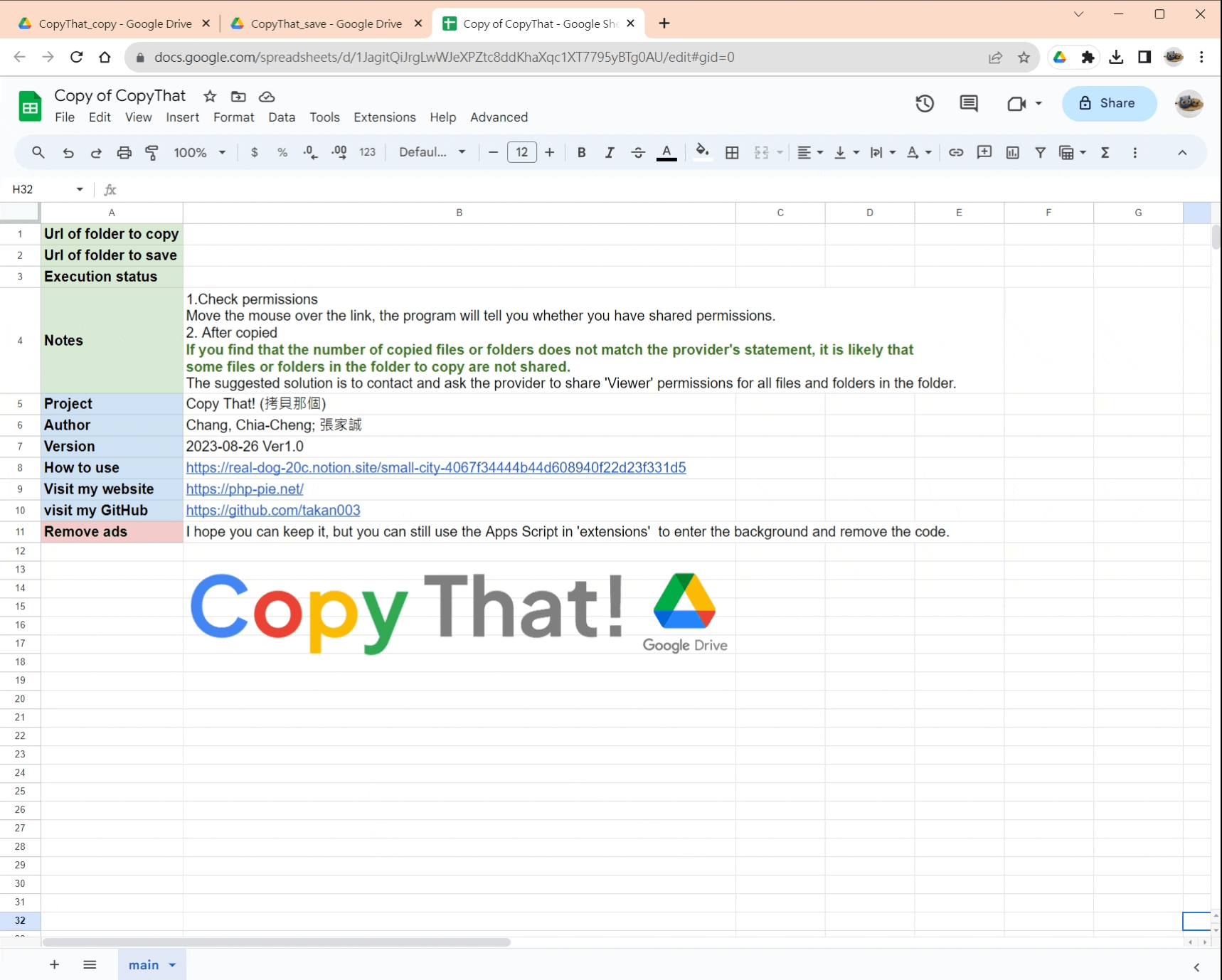Show the all sheets list
Image resolution: width=1222 pixels, height=980 pixels.
(x=90, y=965)
